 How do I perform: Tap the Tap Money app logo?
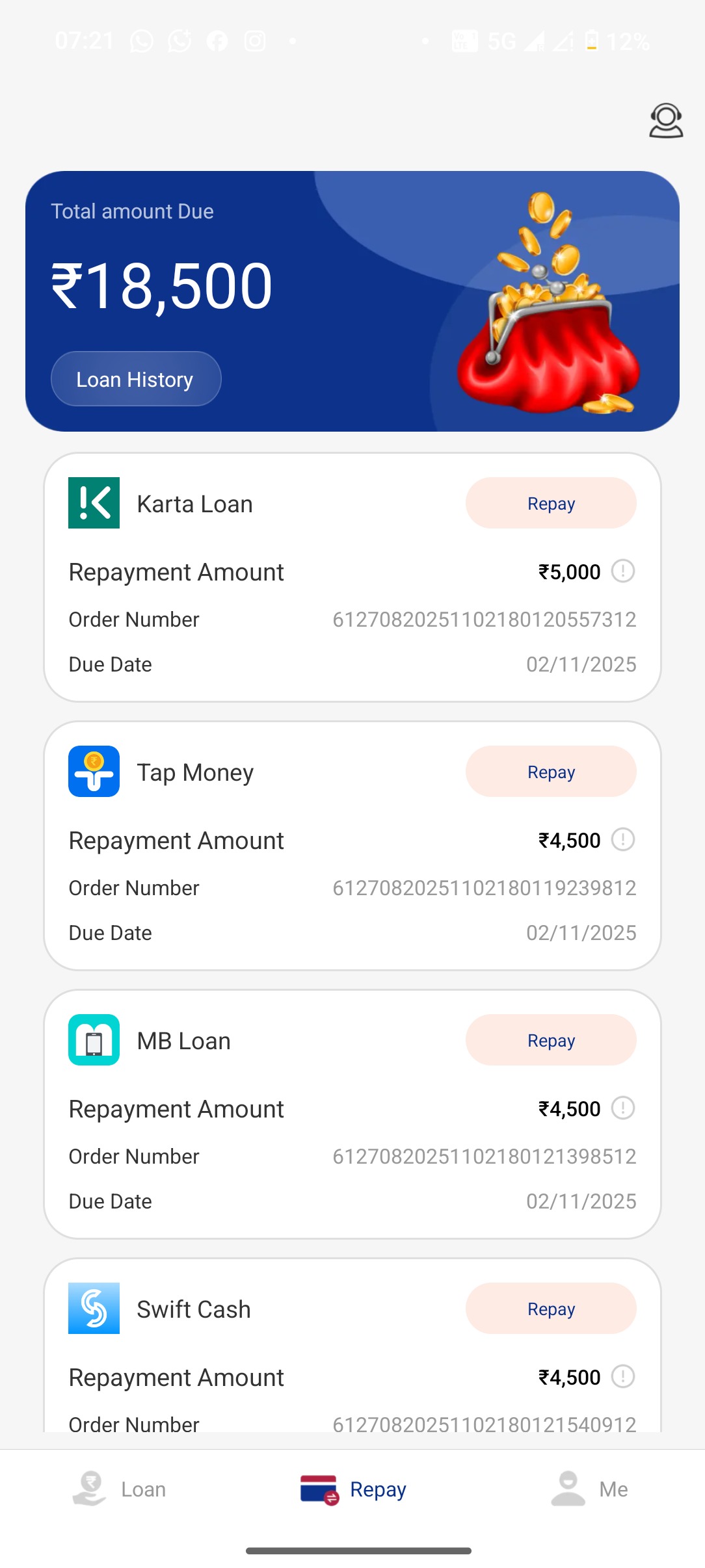(x=94, y=772)
